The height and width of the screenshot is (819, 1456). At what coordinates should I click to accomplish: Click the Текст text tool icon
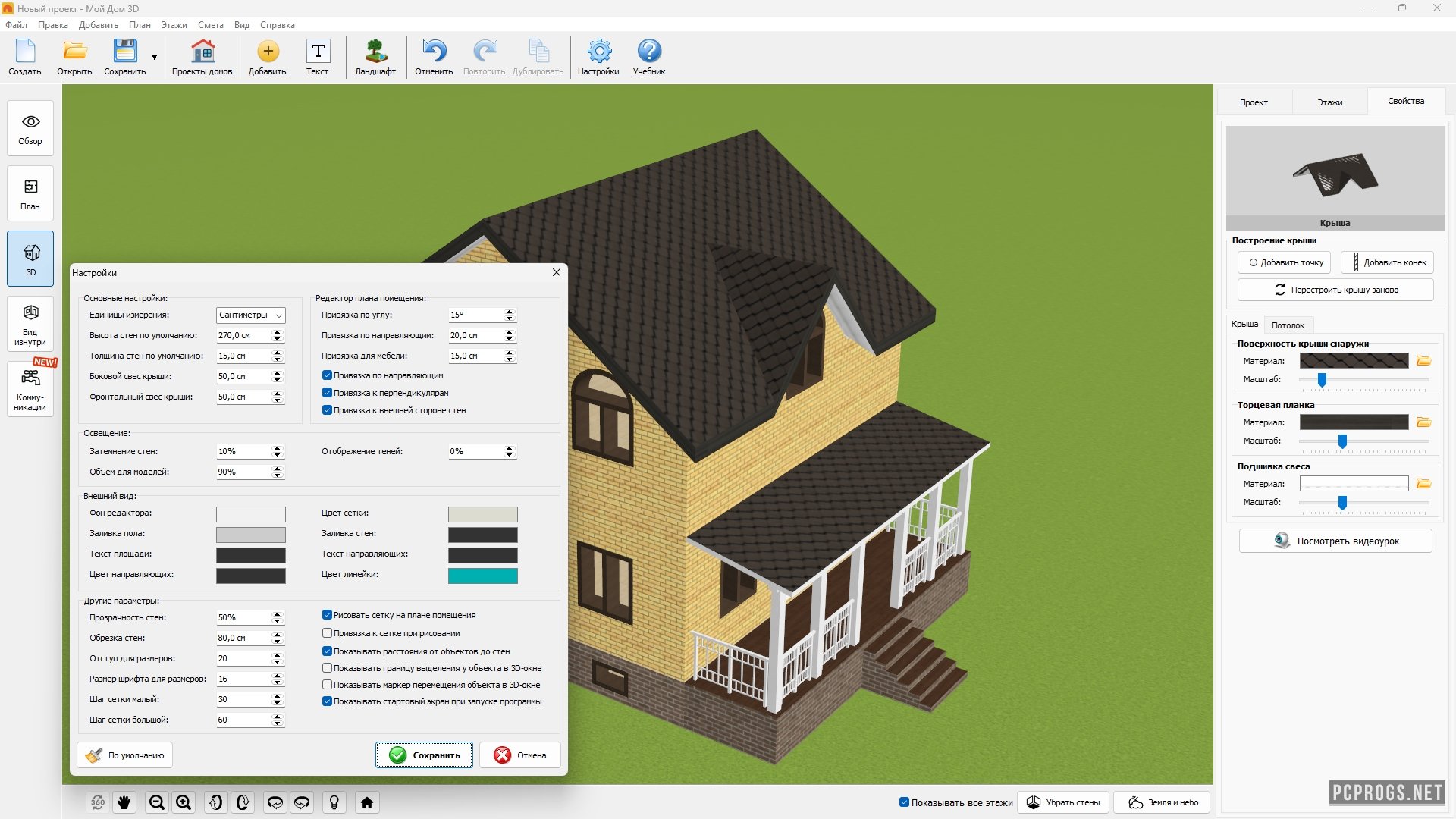coord(318,52)
